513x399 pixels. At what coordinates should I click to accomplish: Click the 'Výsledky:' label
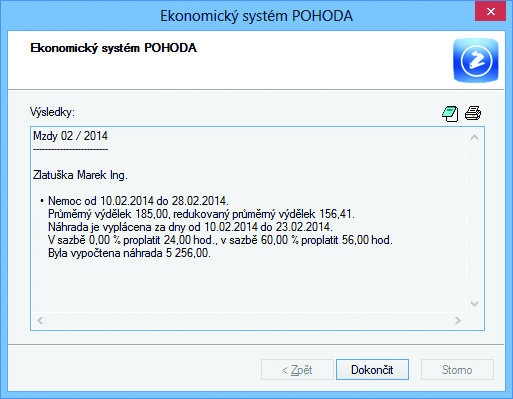(52, 112)
